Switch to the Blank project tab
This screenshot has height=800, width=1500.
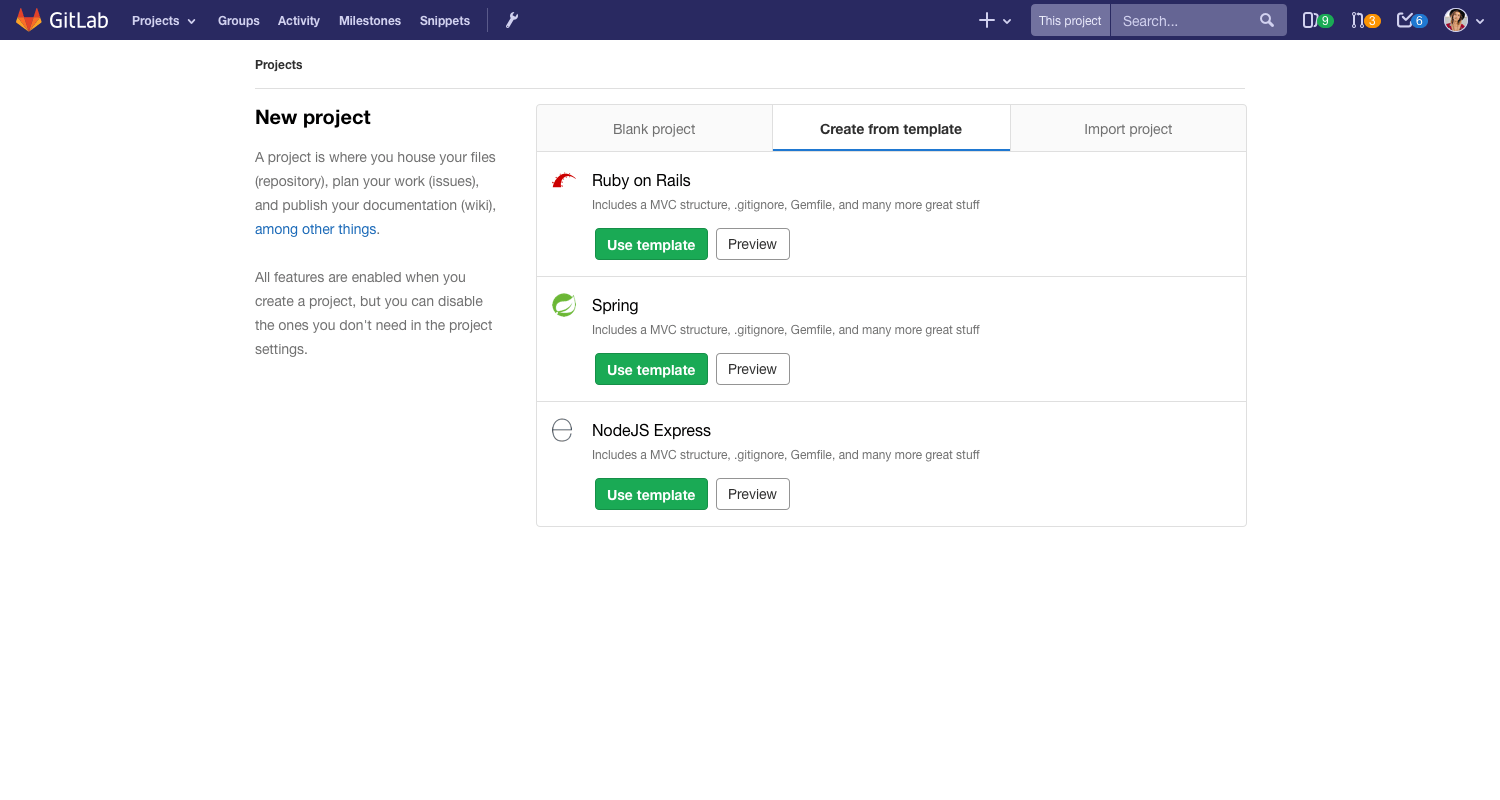point(654,128)
